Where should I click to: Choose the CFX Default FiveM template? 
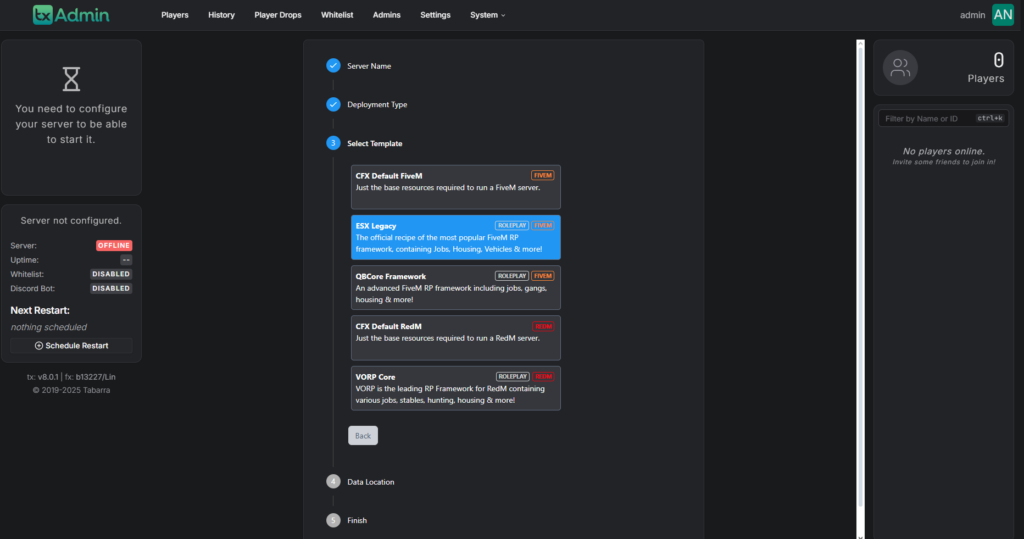pyautogui.click(x=455, y=187)
